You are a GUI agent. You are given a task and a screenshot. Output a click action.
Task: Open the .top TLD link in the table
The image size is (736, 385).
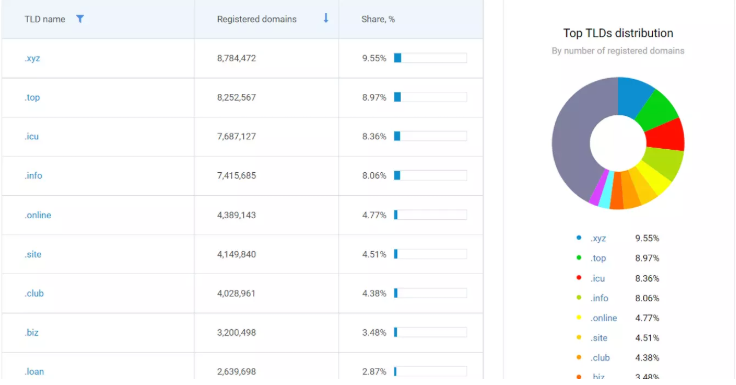(32, 97)
